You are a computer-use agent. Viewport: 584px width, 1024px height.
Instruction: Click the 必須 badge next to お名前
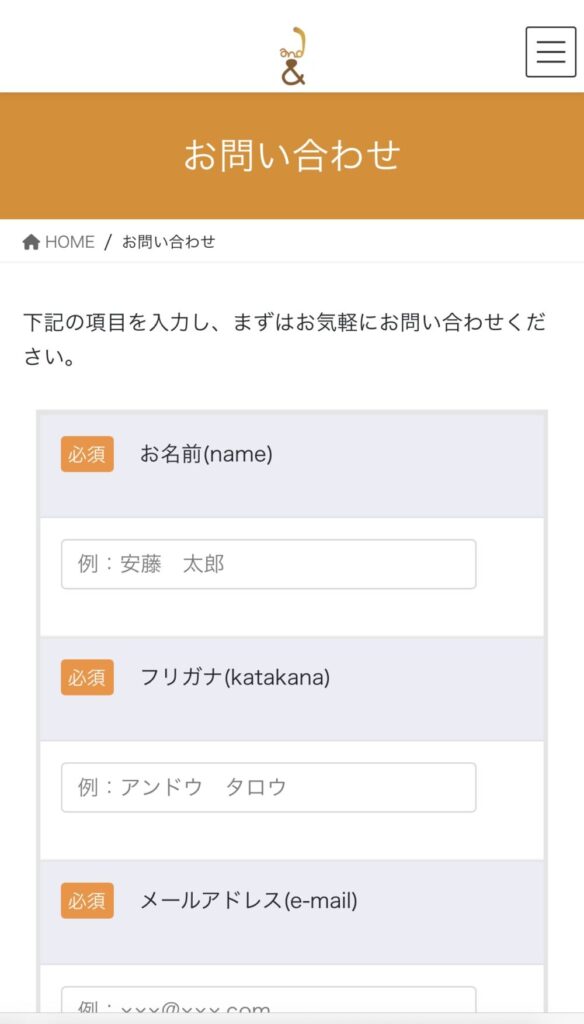(x=88, y=454)
